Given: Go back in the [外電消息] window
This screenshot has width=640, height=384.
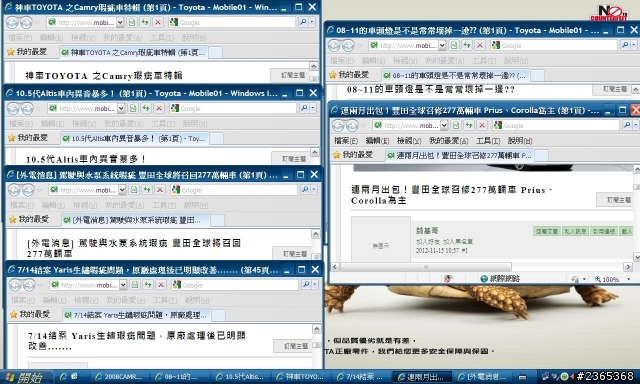Looking at the screenshot, I should tap(14, 190).
